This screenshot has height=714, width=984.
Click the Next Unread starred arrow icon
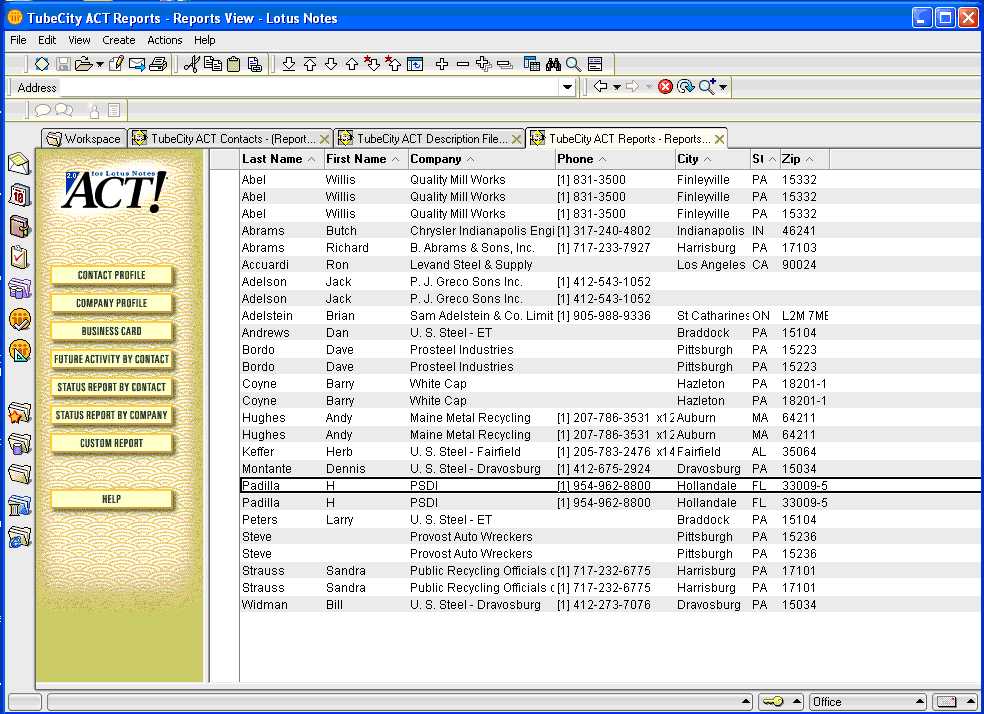click(x=372, y=63)
